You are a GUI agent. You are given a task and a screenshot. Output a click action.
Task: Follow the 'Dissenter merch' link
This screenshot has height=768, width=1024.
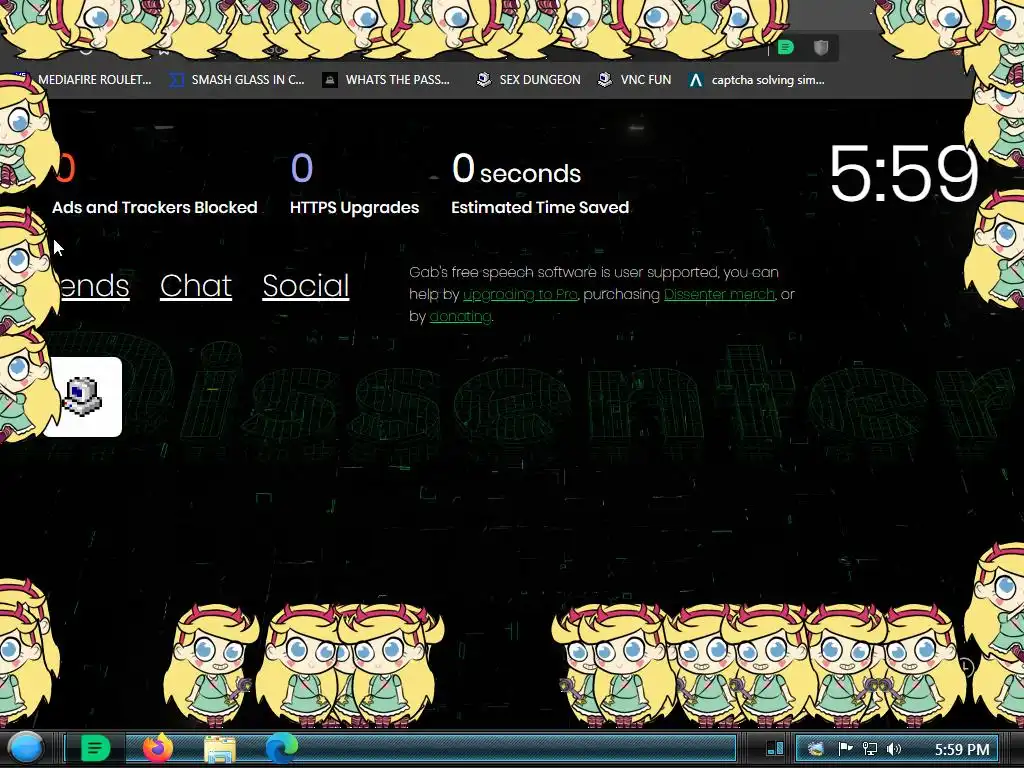click(719, 295)
